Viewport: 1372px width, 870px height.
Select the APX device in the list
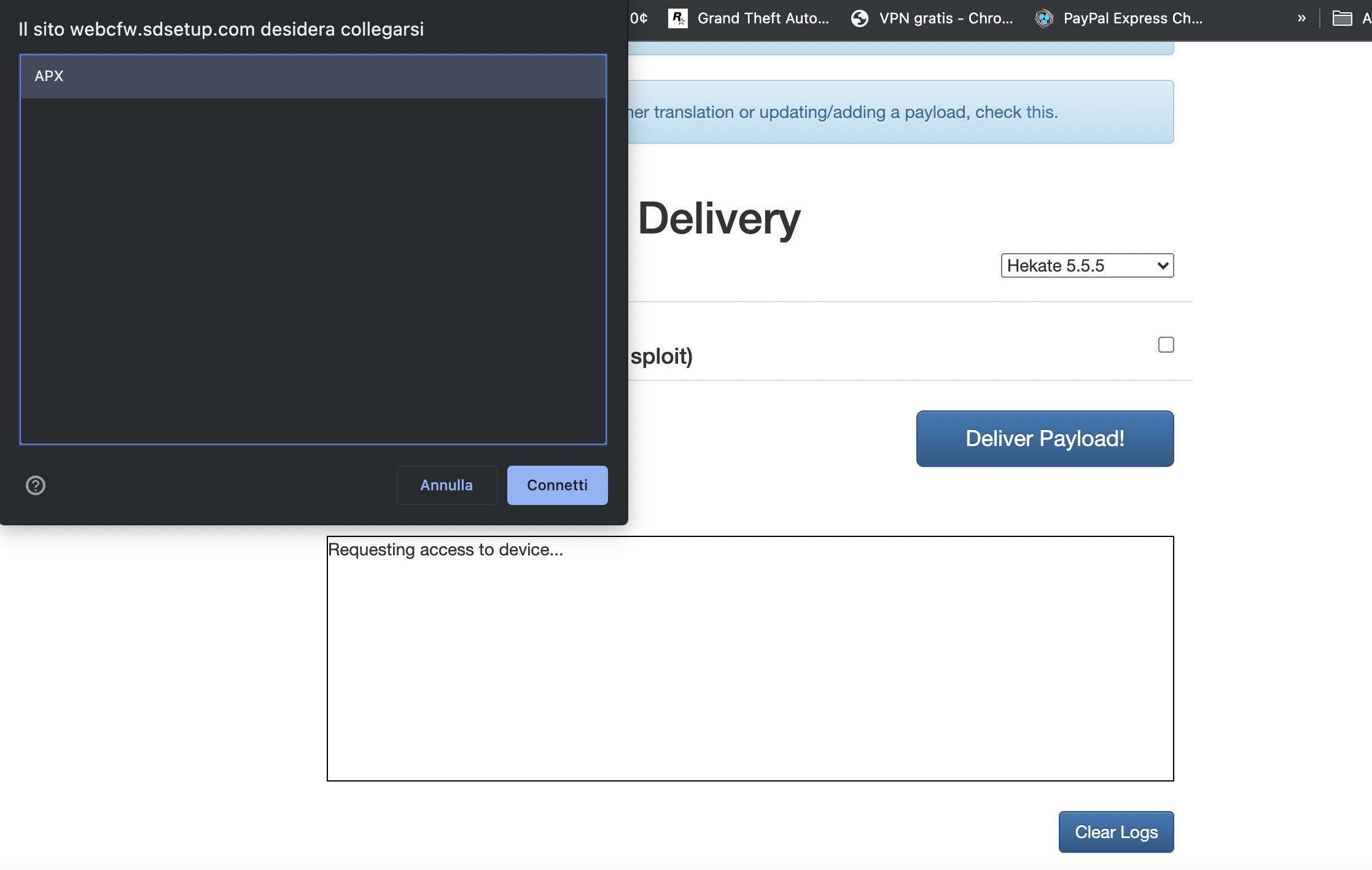coord(313,76)
